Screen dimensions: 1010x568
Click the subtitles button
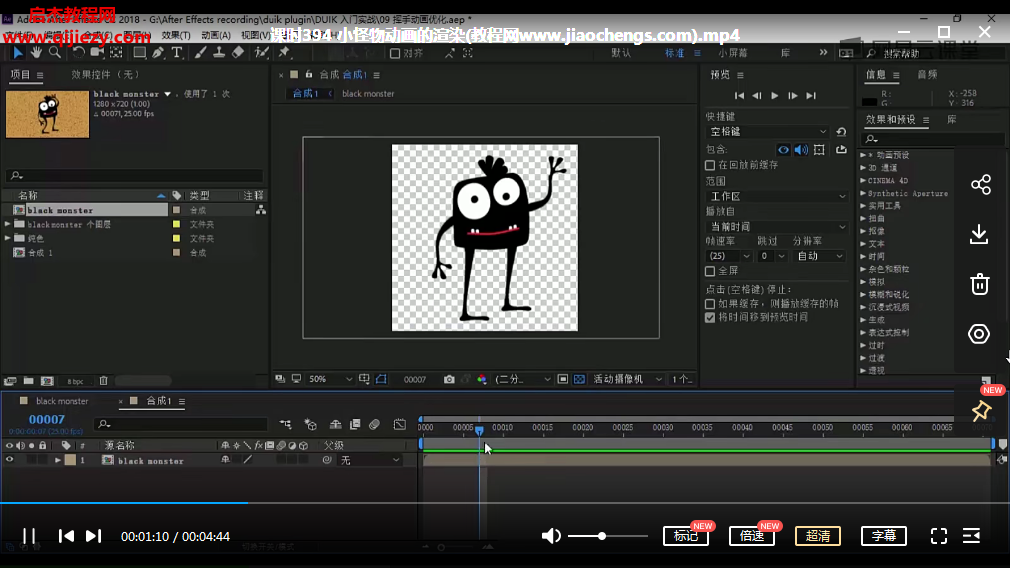(884, 536)
